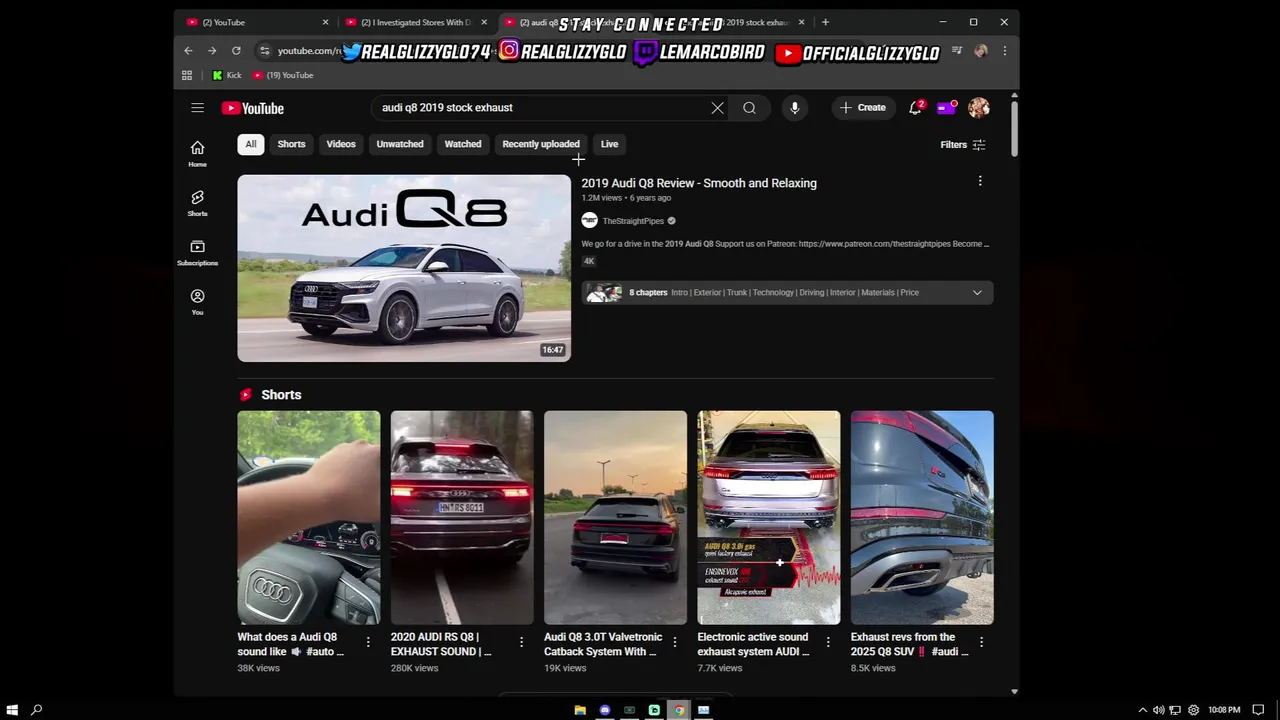
Task: Open options for the 'Electronic active sound' short
Action: point(828,643)
